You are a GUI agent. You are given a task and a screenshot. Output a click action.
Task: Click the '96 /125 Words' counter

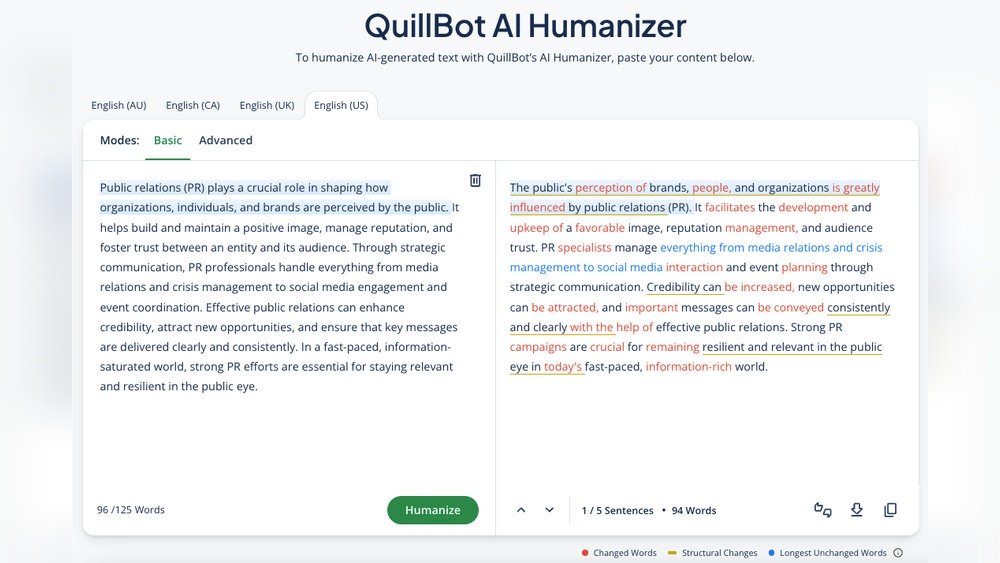pyautogui.click(x=131, y=510)
